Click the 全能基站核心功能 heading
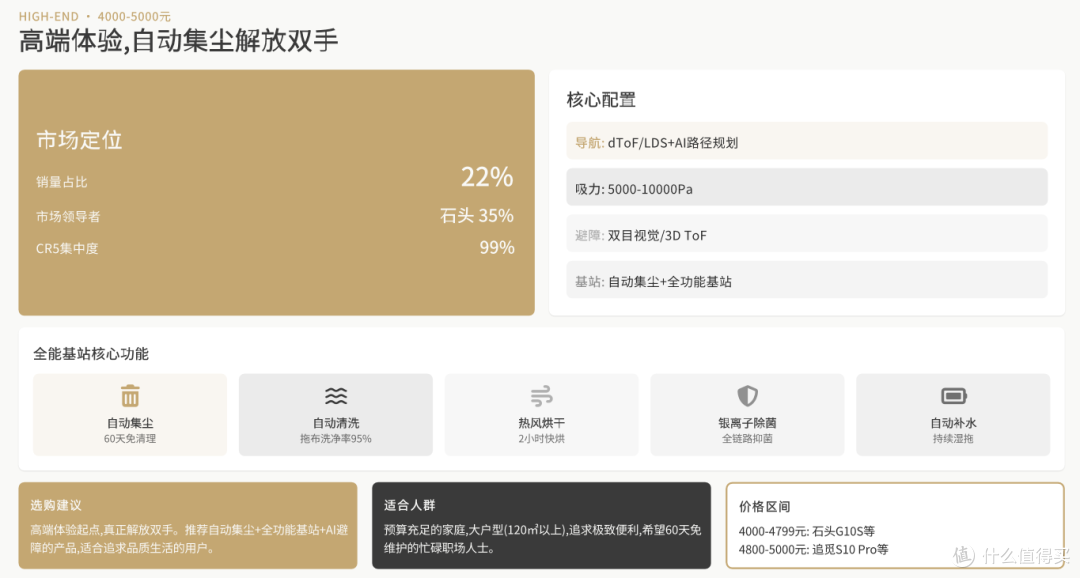 91,354
